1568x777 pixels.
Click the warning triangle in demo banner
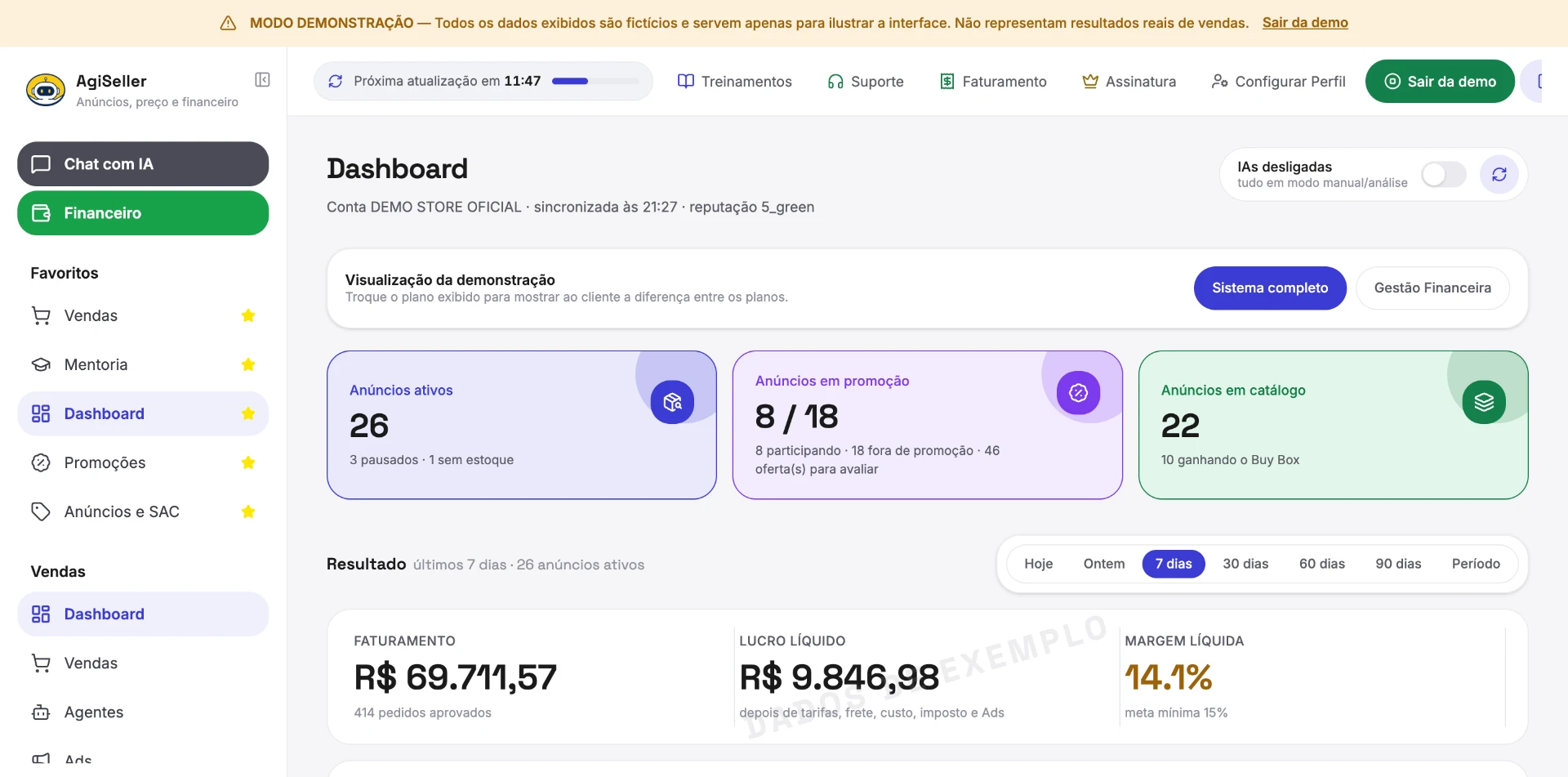click(229, 23)
